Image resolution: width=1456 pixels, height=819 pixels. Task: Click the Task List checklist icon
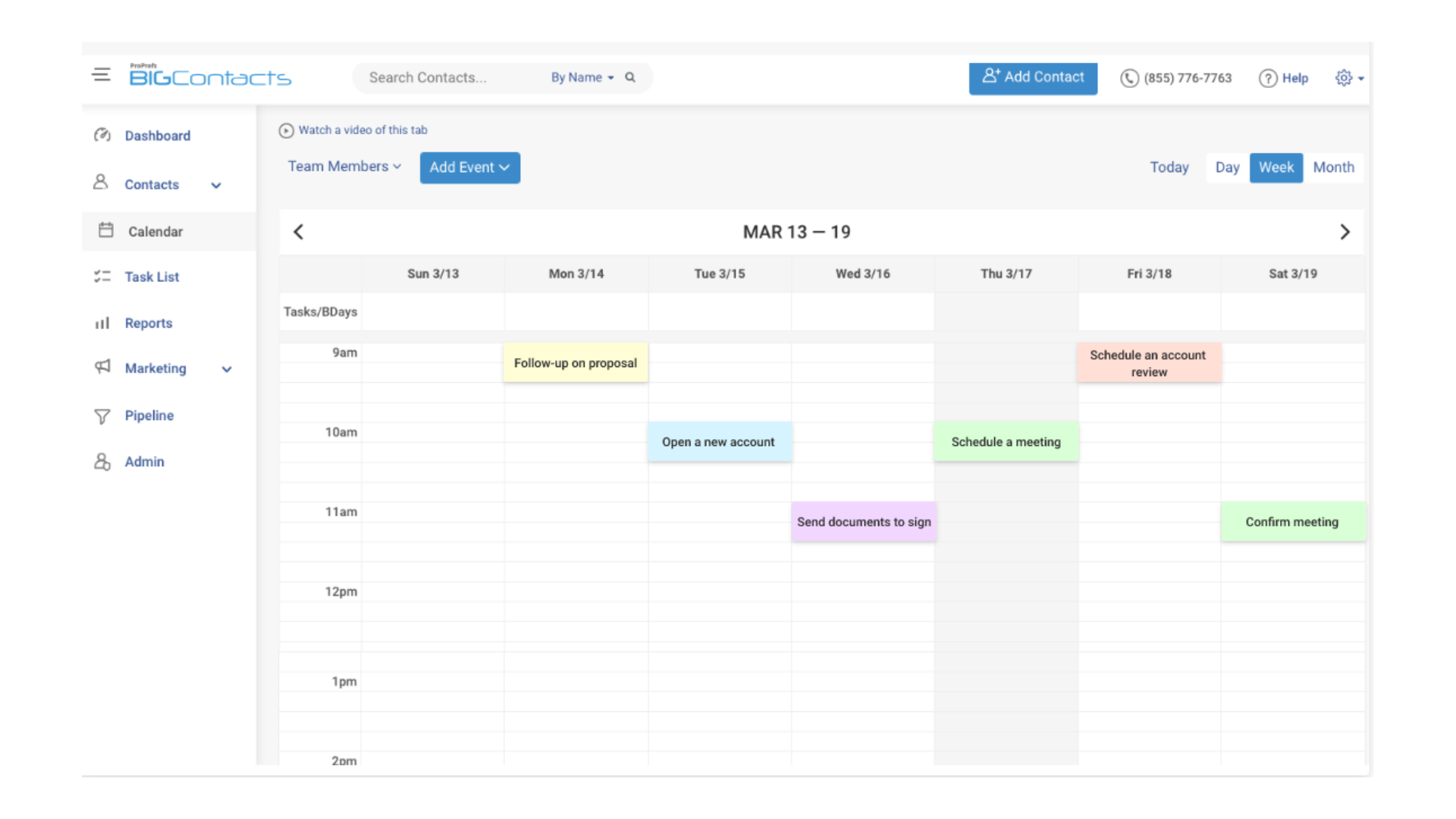pyautogui.click(x=102, y=276)
